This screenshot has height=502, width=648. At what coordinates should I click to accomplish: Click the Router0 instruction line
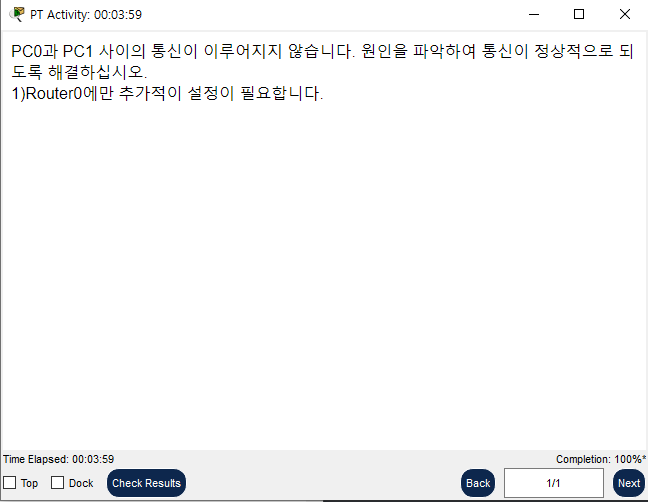pos(167,93)
